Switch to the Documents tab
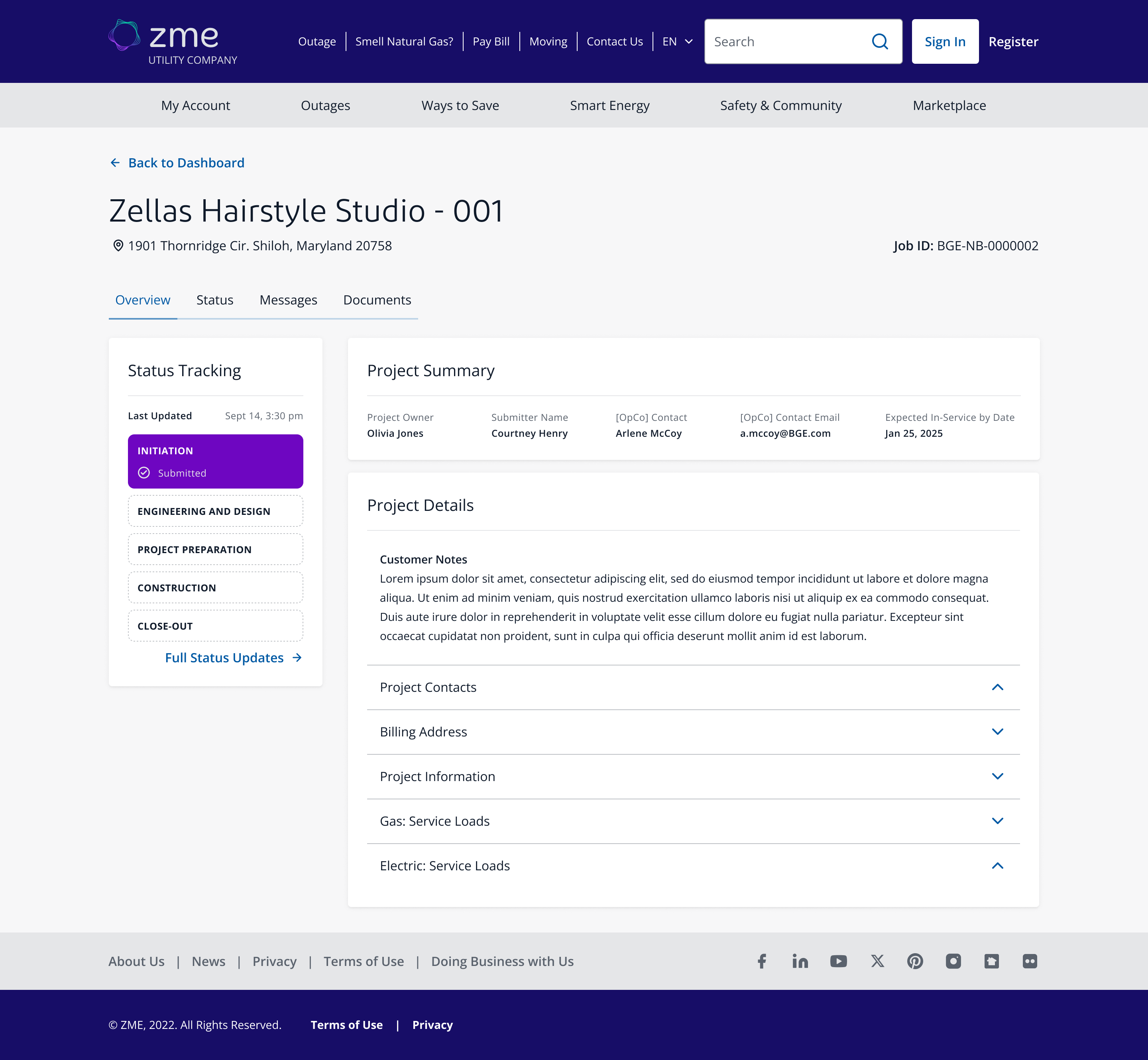This screenshot has width=1148, height=1060. pos(377,300)
